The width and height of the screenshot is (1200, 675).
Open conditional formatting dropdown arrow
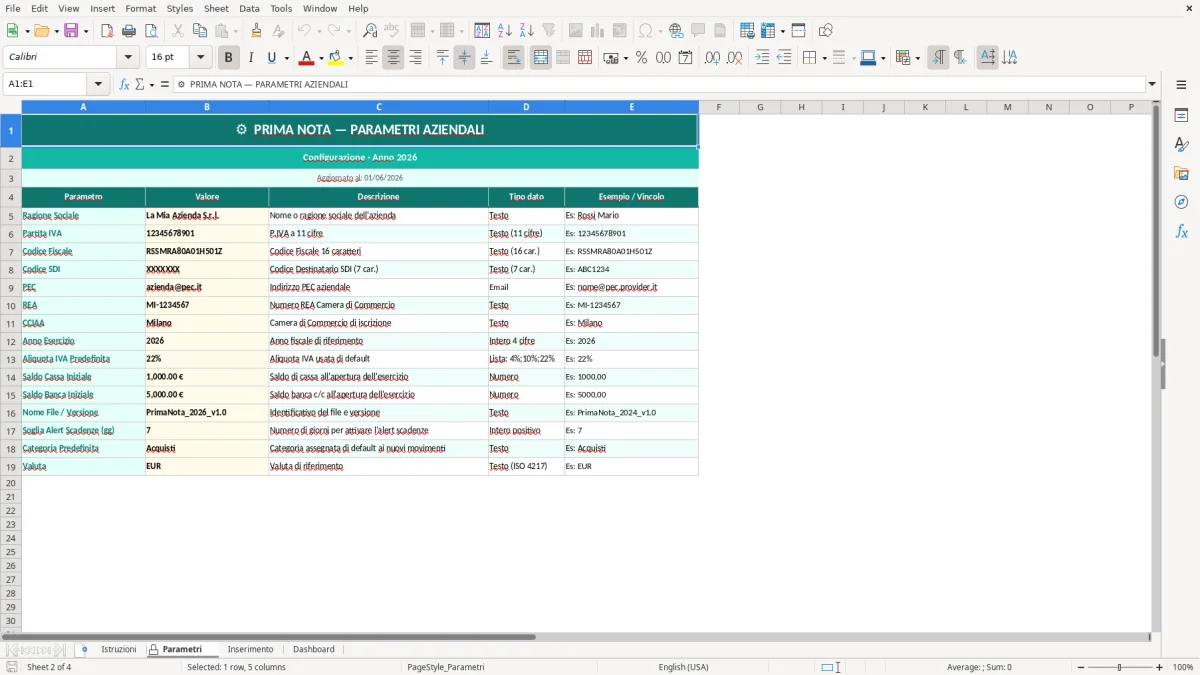(x=917, y=58)
